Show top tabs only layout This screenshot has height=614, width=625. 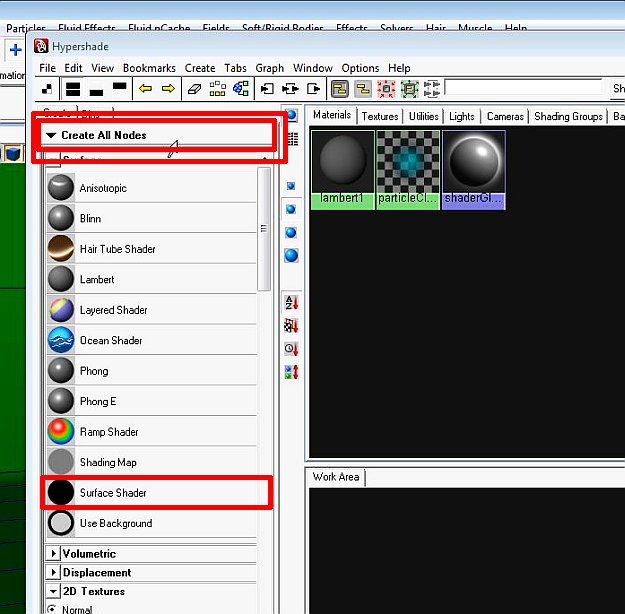click(x=120, y=85)
